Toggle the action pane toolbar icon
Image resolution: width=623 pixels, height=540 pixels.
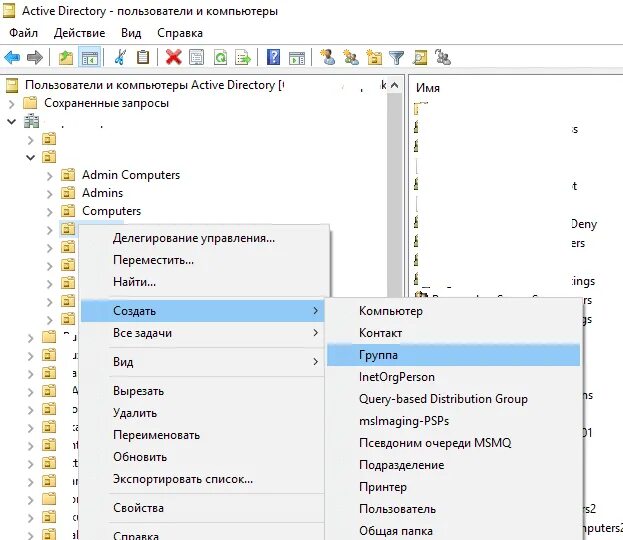[297, 58]
